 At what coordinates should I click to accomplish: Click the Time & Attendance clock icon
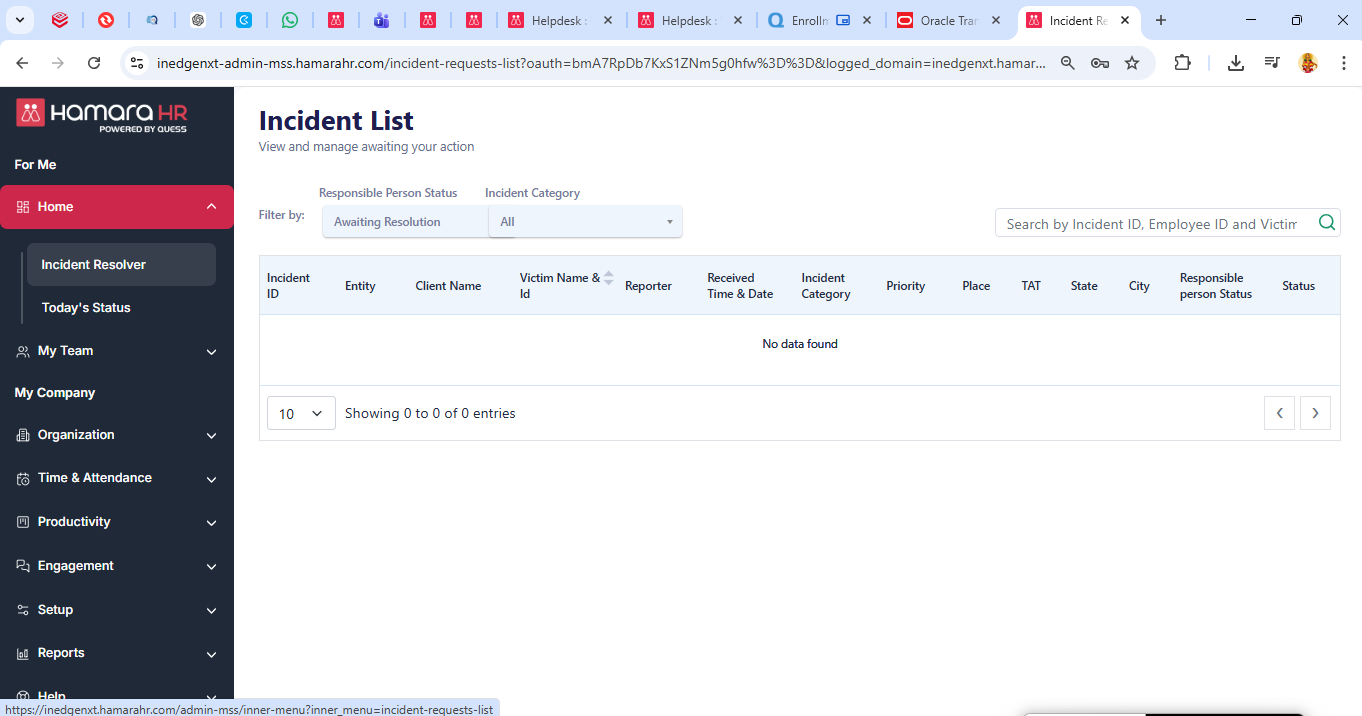pos(23,479)
